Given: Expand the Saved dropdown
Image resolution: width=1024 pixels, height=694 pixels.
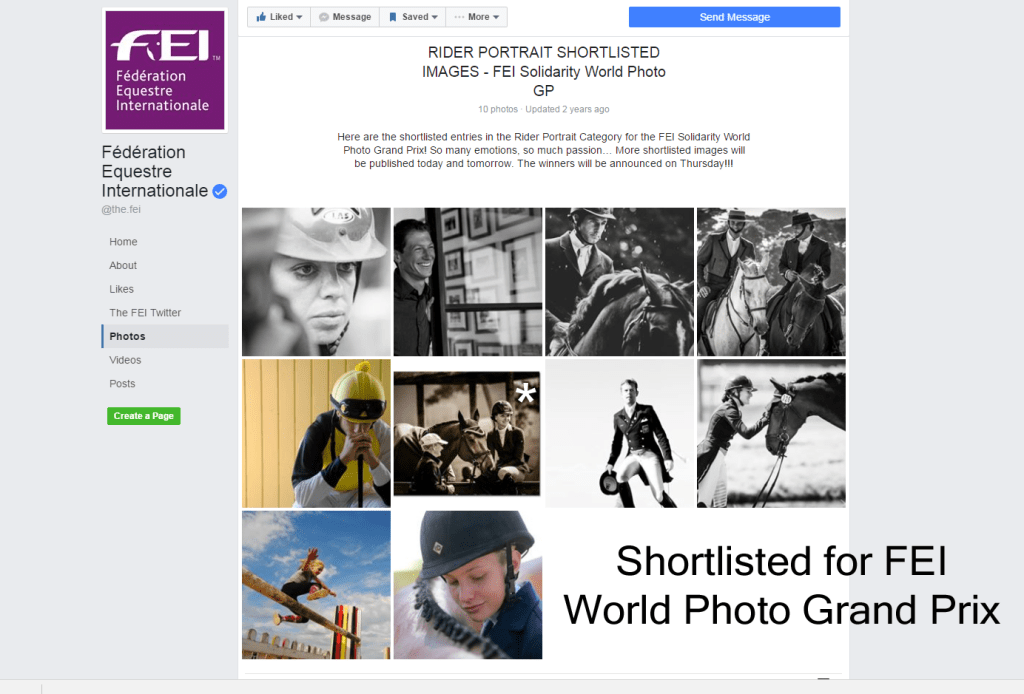Looking at the screenshot, I should click(x=413, y=17).
